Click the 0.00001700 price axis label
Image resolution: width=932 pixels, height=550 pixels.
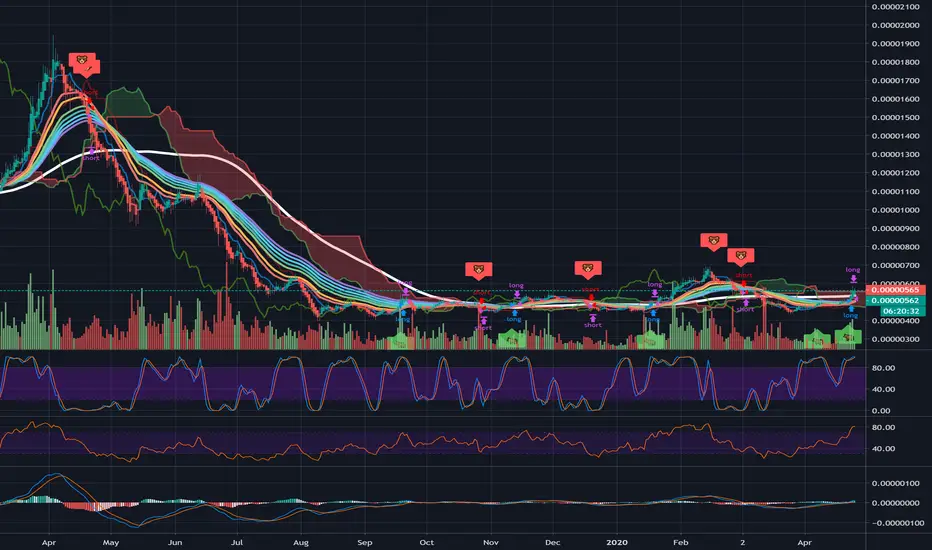tap(895, 81)
